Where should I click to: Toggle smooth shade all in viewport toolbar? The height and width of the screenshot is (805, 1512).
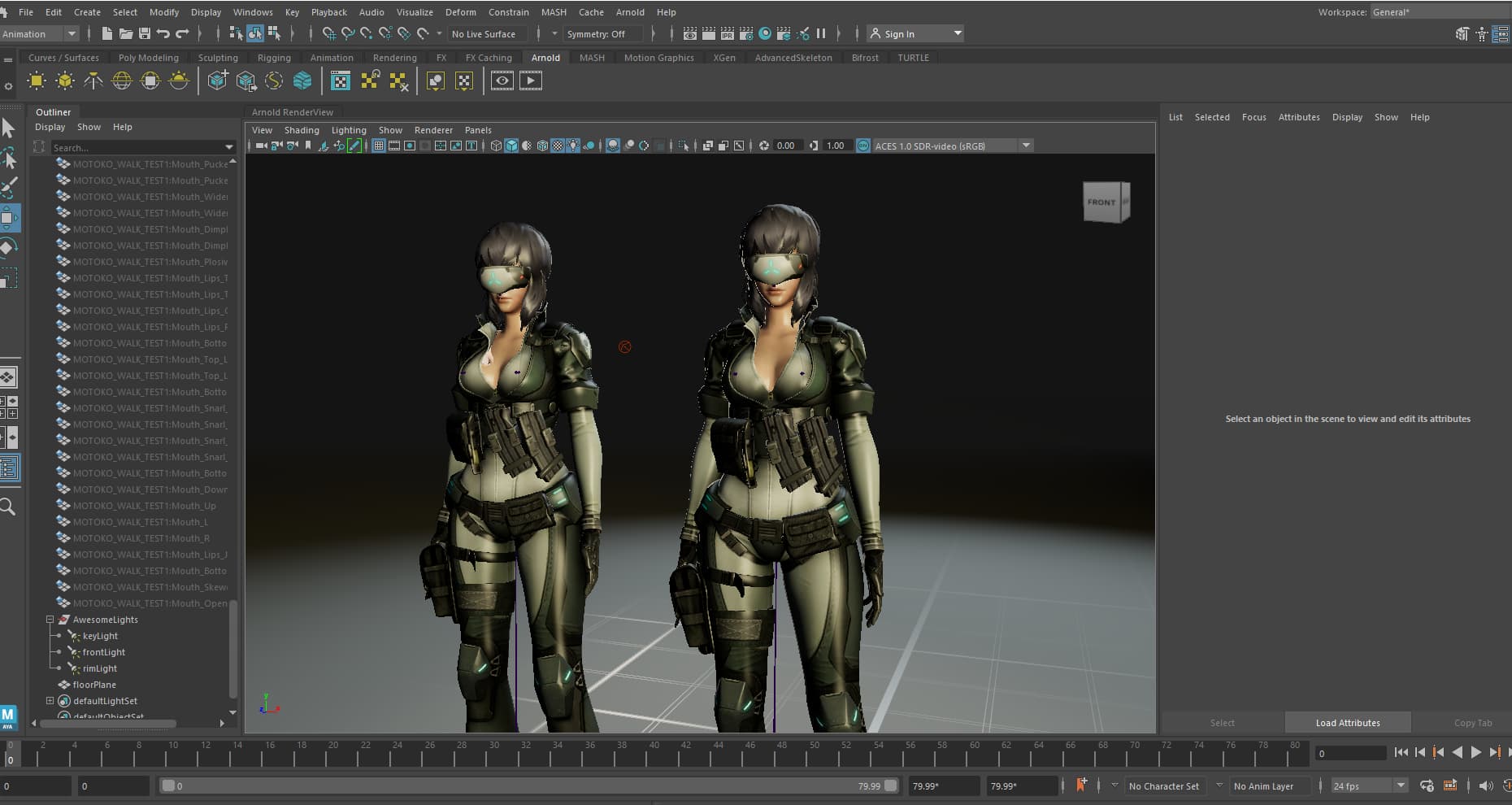point(511,146)
